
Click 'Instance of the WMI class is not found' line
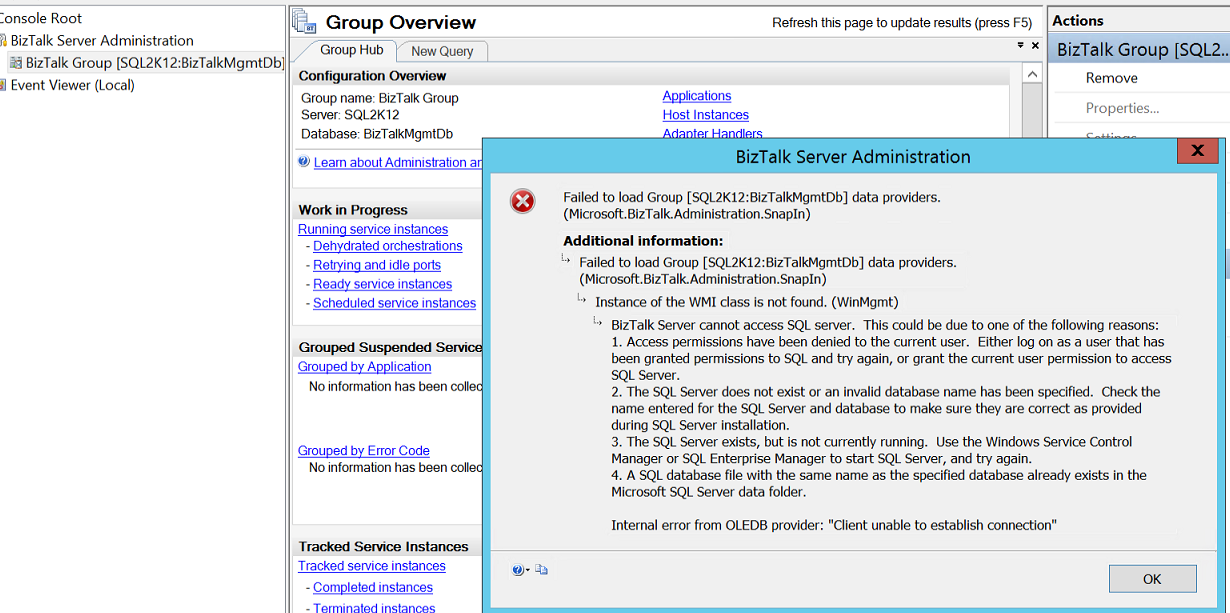tap(747, 301)
